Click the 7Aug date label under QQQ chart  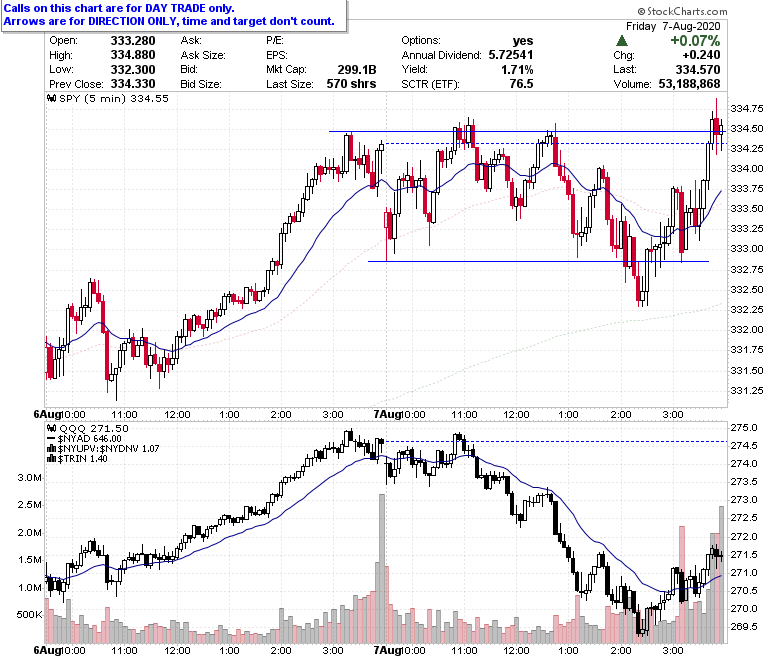click(x=388, y=651)
